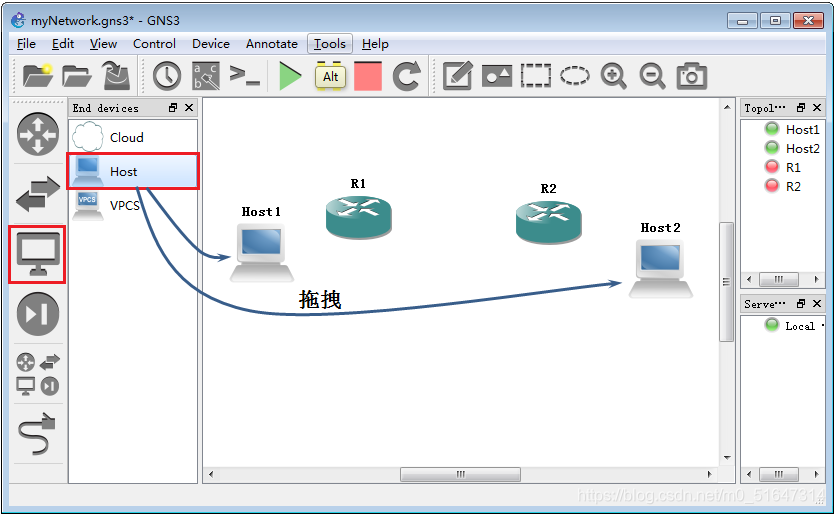This screenshot has height=514, width=835.
Task: Open the File menu
Action: pos(26,44)
